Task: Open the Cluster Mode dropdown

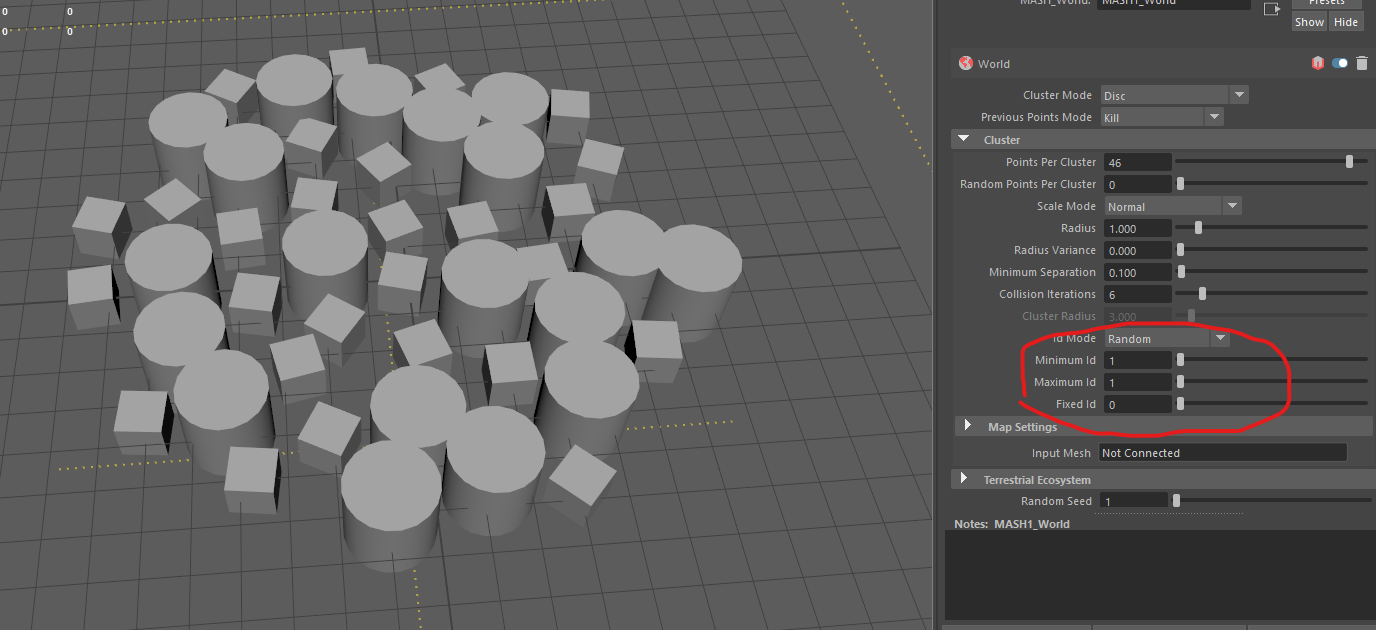Action: pyautogui.click(x=1238, y=94)
